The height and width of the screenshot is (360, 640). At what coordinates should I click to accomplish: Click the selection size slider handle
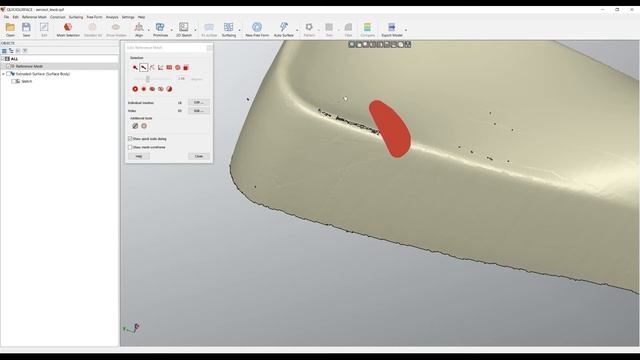[148, 79]
